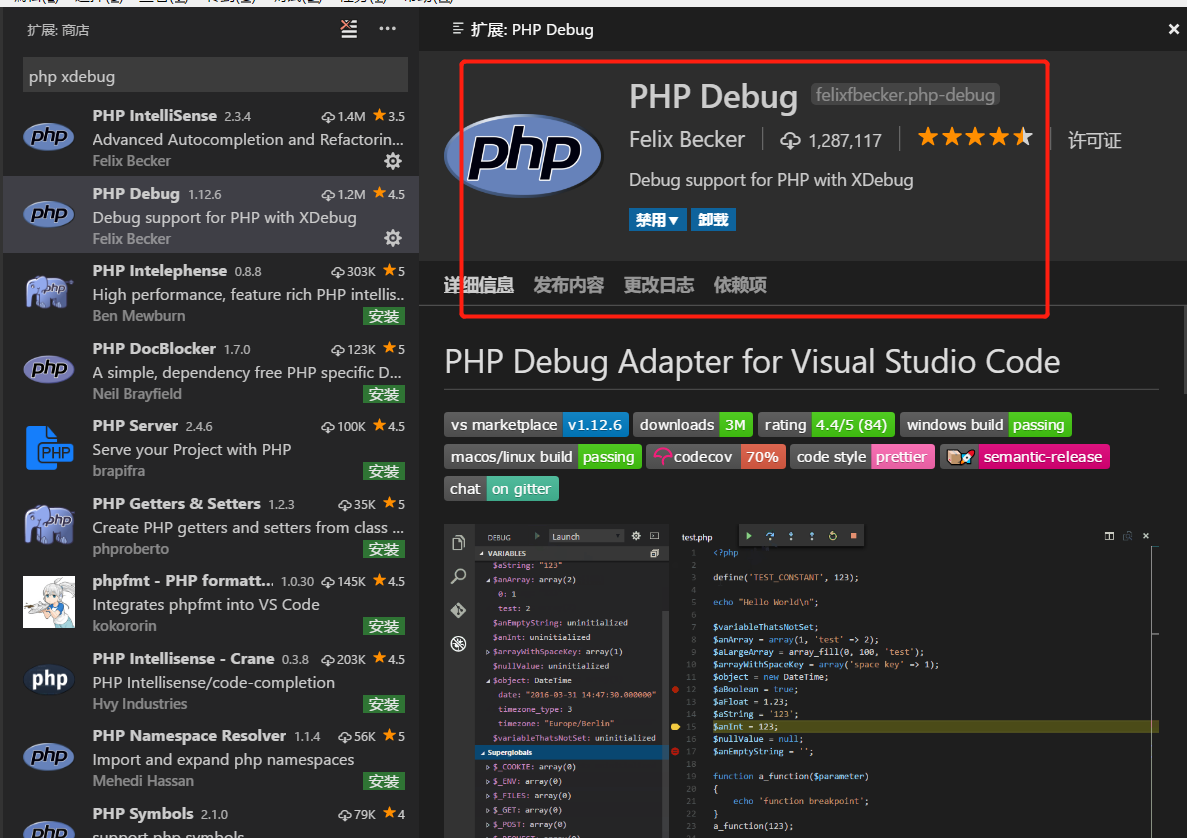Image resolution: width=1187 pixels, height=838 pixels.
Task: Click the codecov 70% badge
Action: pos(716,456)
